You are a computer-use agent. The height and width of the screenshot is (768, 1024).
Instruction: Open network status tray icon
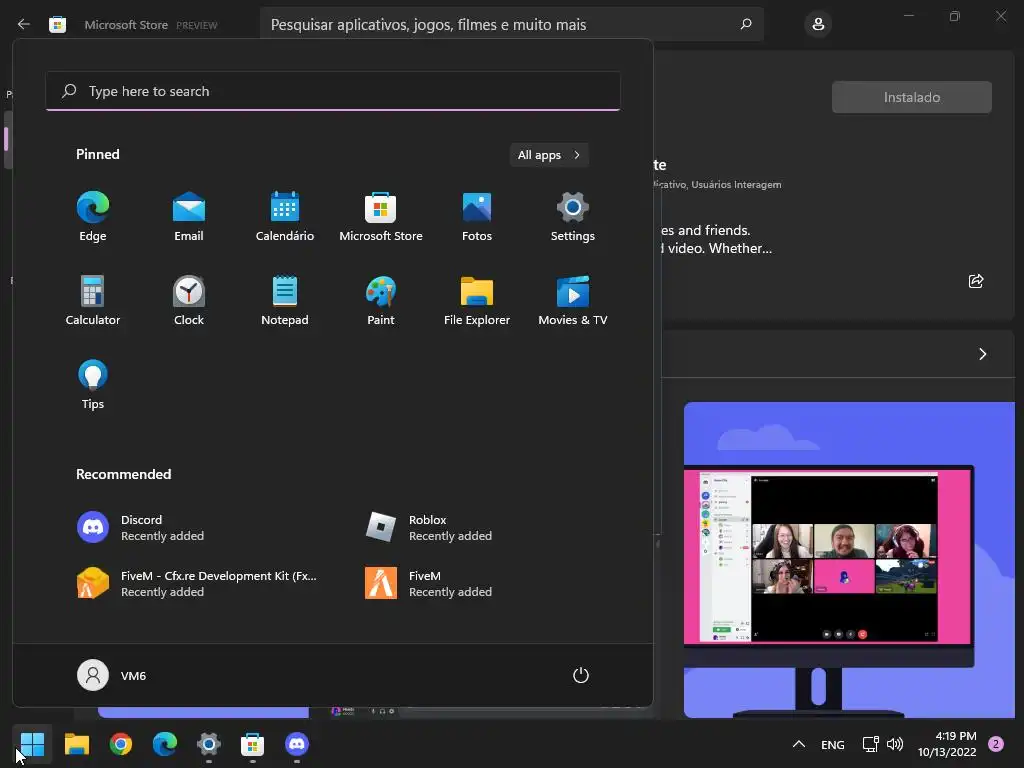[x=871, y=744]
